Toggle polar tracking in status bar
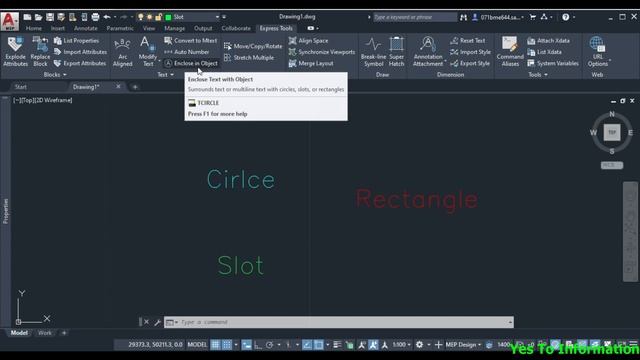Image resolution: width=640 pixels, height=360 pixels. (x=269, y=345)
